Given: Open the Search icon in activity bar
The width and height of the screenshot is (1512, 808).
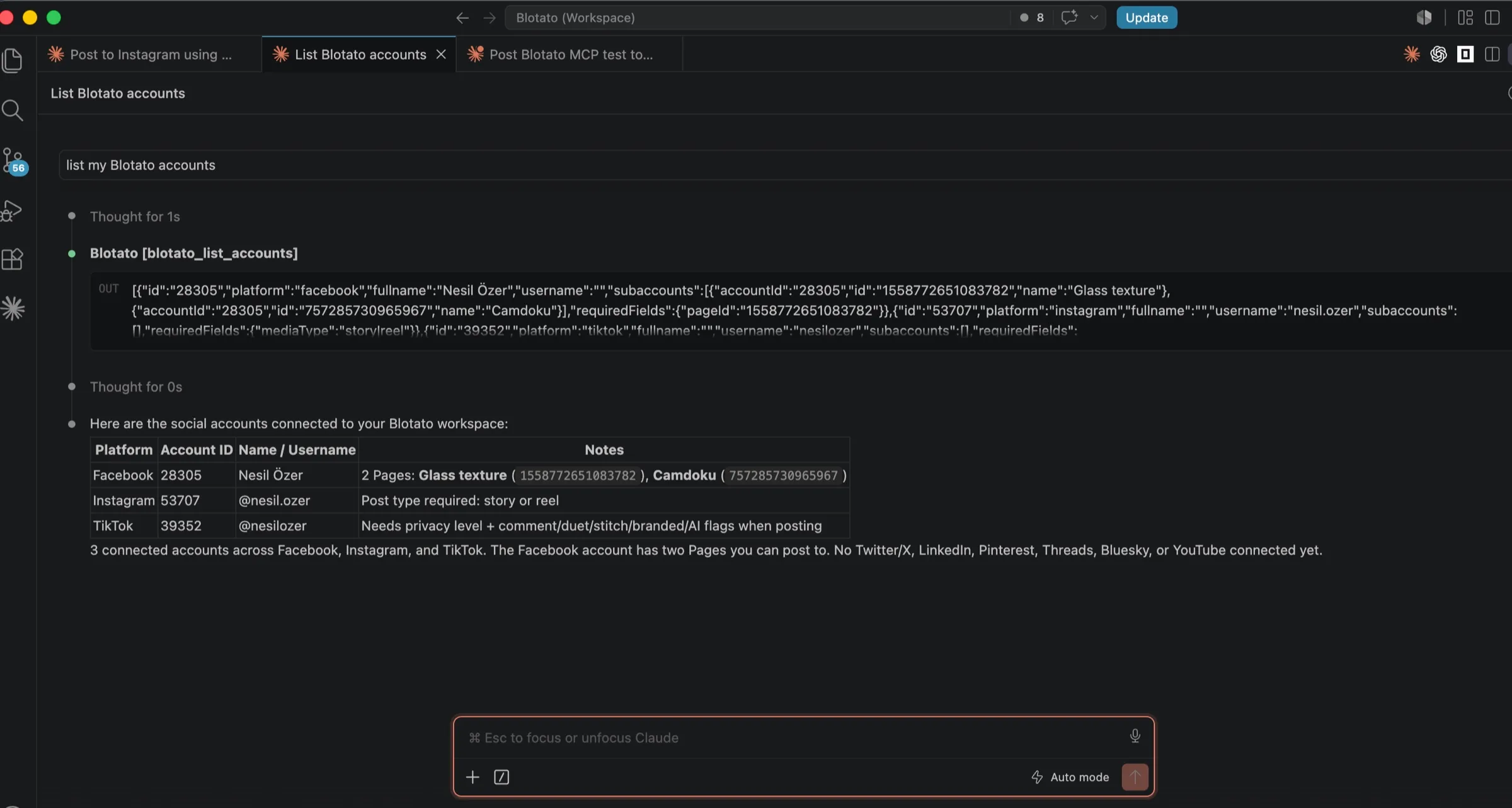Looking at the screenshot, I should point(13,110).
